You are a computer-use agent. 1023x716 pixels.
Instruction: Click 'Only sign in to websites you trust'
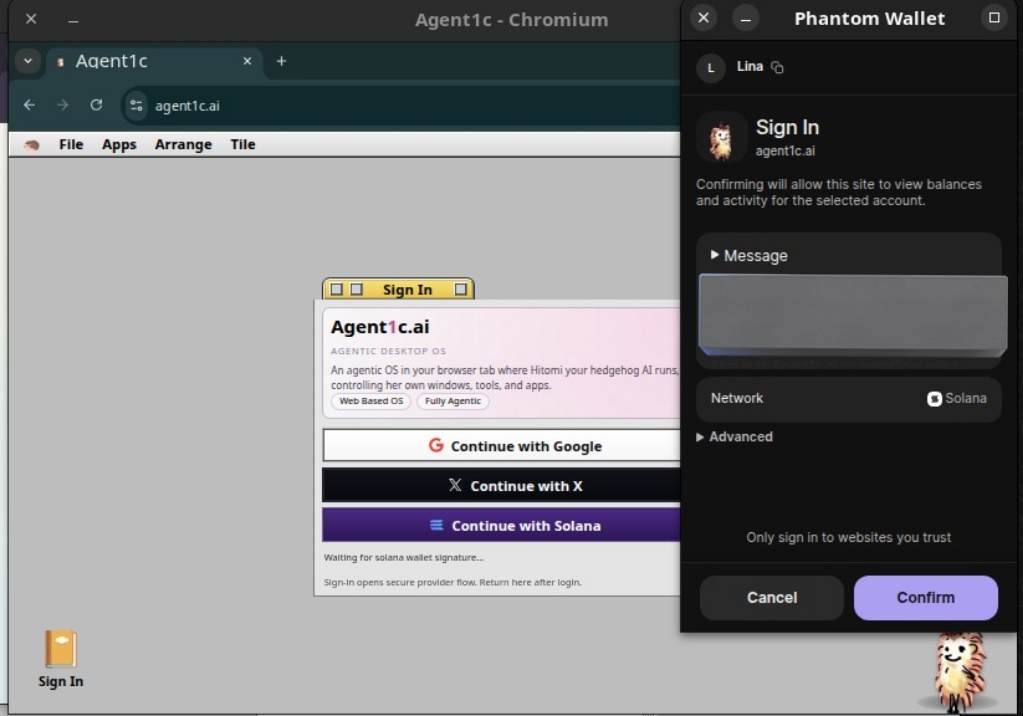coord(848,537)
